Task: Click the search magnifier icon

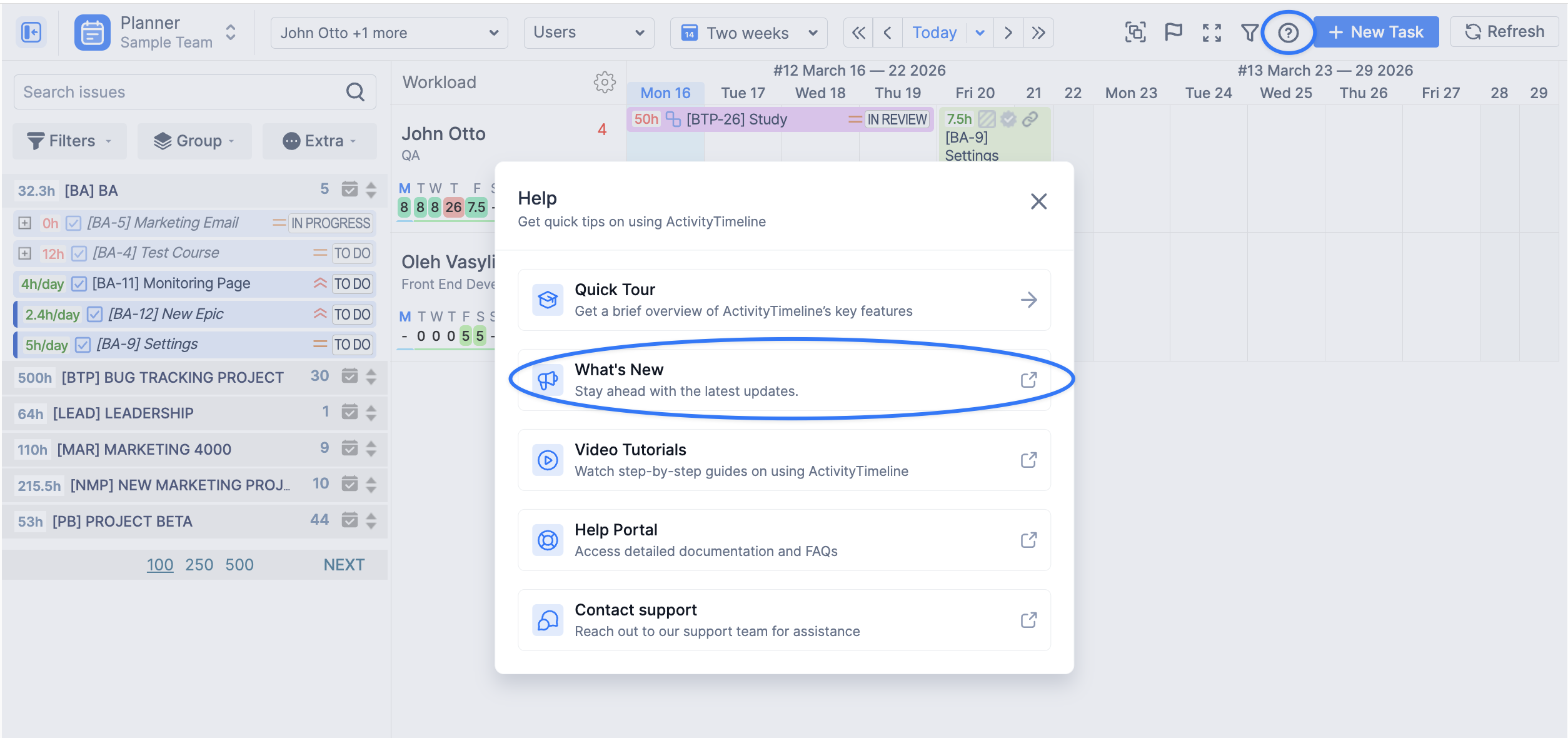Action: click(x=355, y=92)
